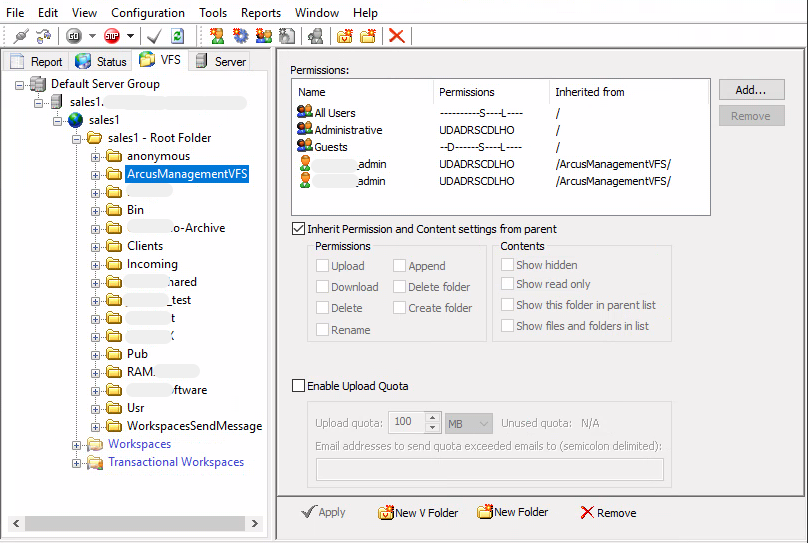Uncheck Inherit Permission and Content settings
The width and height of the screenshot is (808, 543).
coord(298,229)
